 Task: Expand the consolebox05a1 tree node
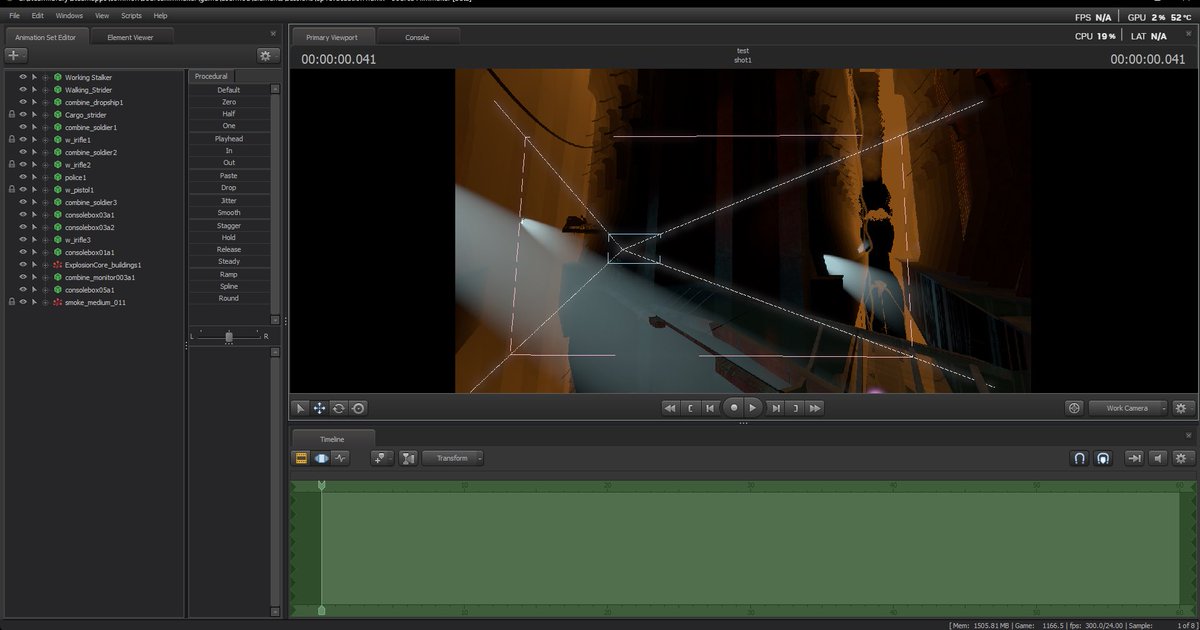(45, 290)
